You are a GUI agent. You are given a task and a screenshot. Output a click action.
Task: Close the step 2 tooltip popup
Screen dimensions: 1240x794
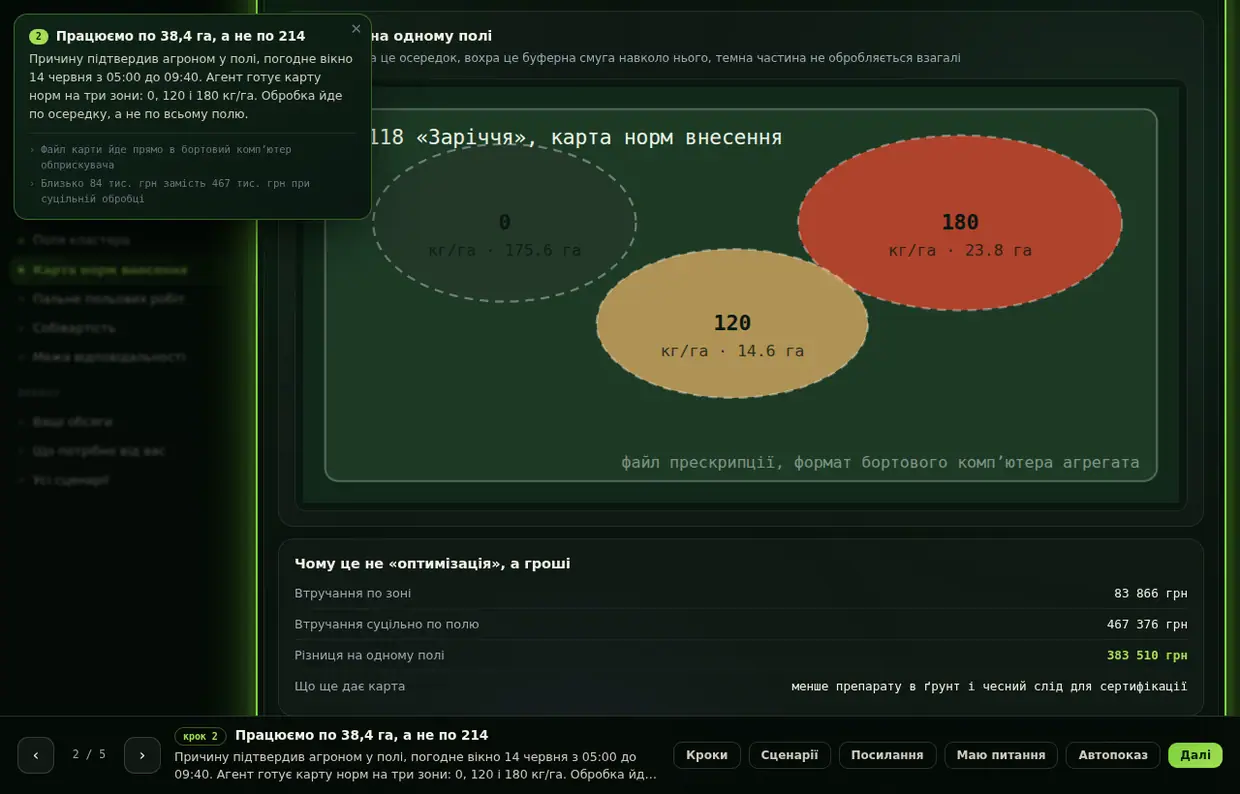pyautogui.click(x=356, y=29)
